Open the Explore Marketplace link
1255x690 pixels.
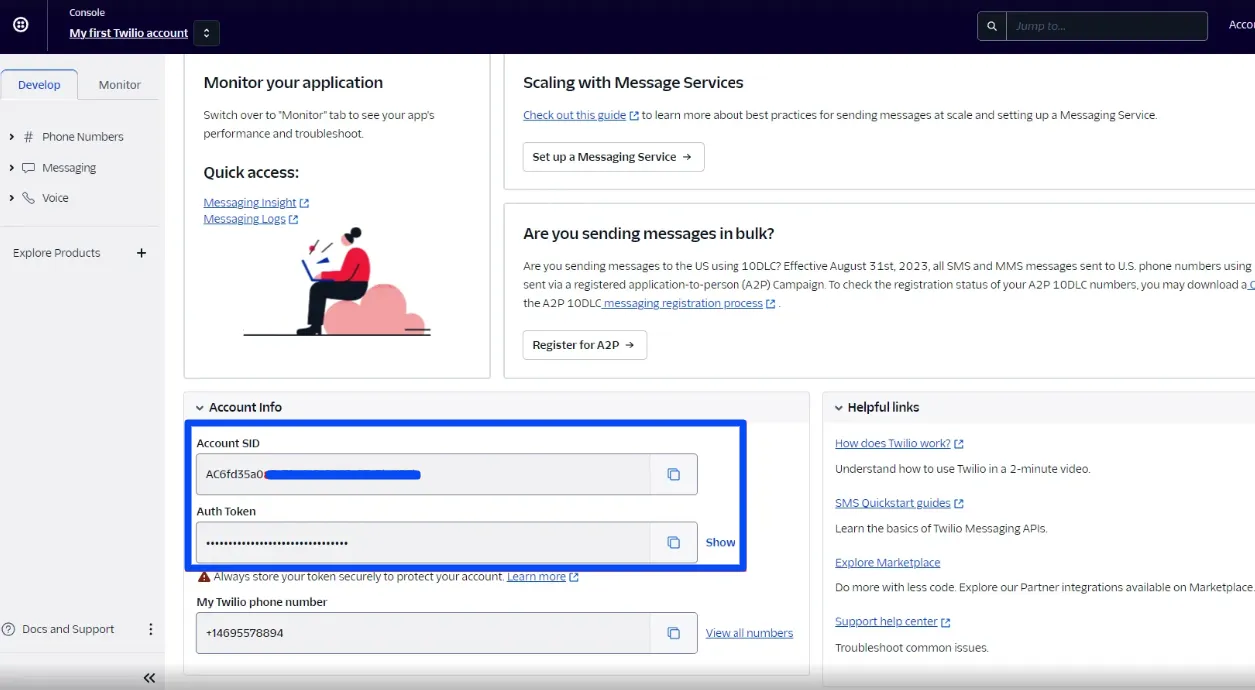(888, 563)
